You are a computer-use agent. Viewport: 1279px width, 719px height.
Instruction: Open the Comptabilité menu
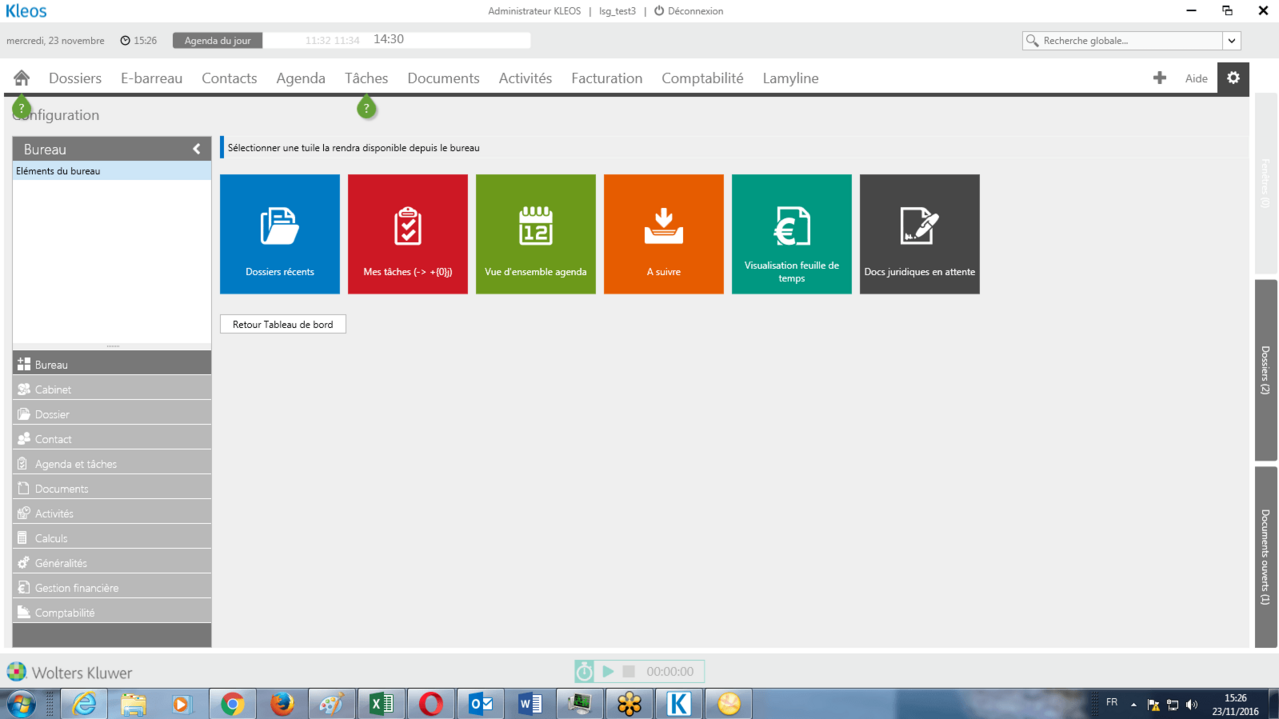click(x=702, y=78)
